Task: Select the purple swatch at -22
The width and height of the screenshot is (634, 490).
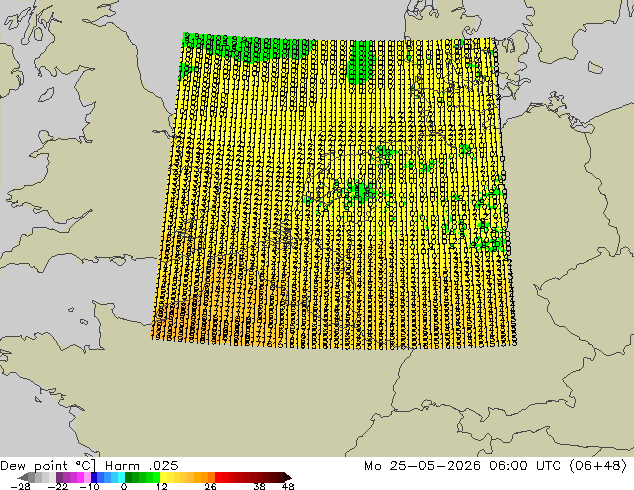Action: coord(59,477)
